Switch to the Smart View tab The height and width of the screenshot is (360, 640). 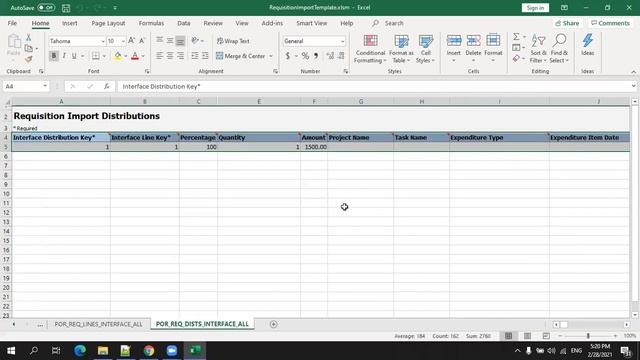click(x=311, y=23)
